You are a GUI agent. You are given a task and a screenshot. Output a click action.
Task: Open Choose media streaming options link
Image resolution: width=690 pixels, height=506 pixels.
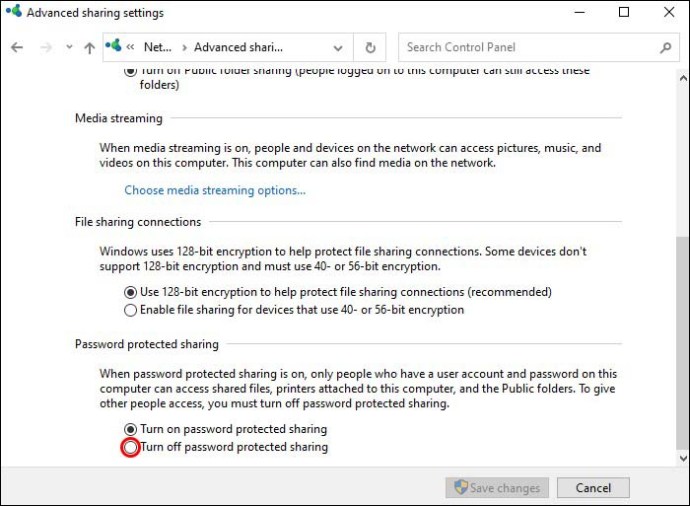[215, 190]
